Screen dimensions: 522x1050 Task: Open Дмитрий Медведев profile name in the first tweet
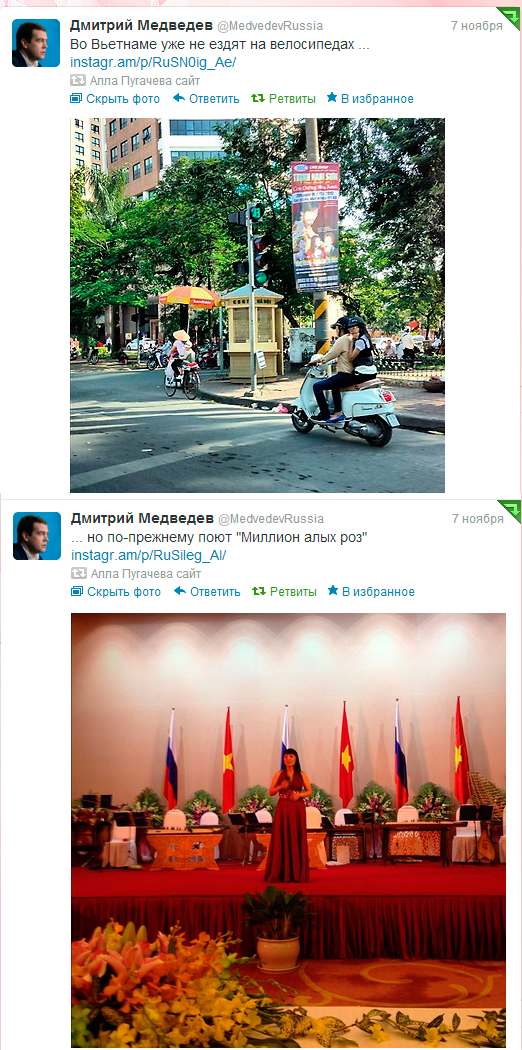click(x=139, y=25)
